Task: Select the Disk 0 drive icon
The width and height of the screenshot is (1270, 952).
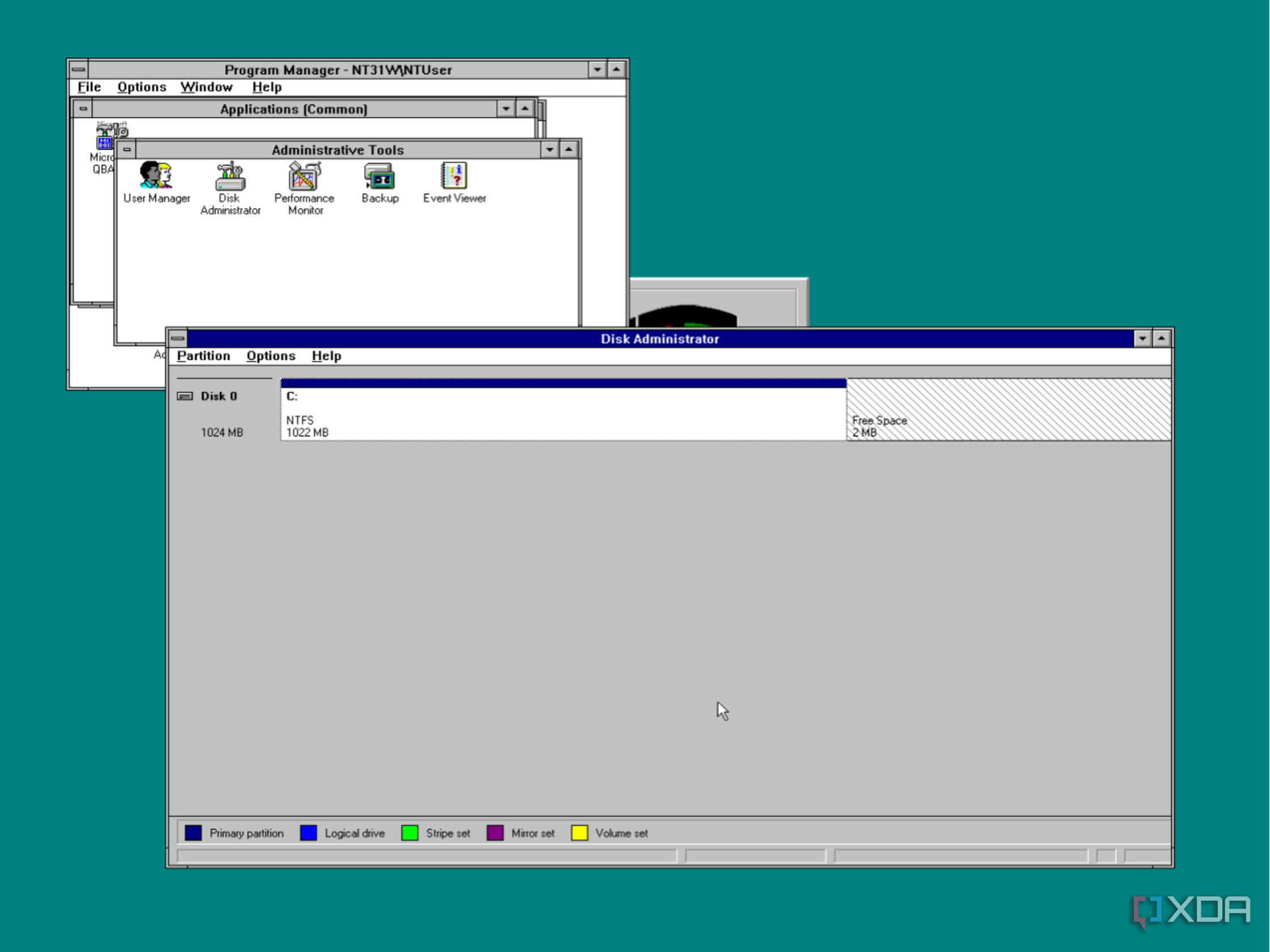Action: pos(184,397)
